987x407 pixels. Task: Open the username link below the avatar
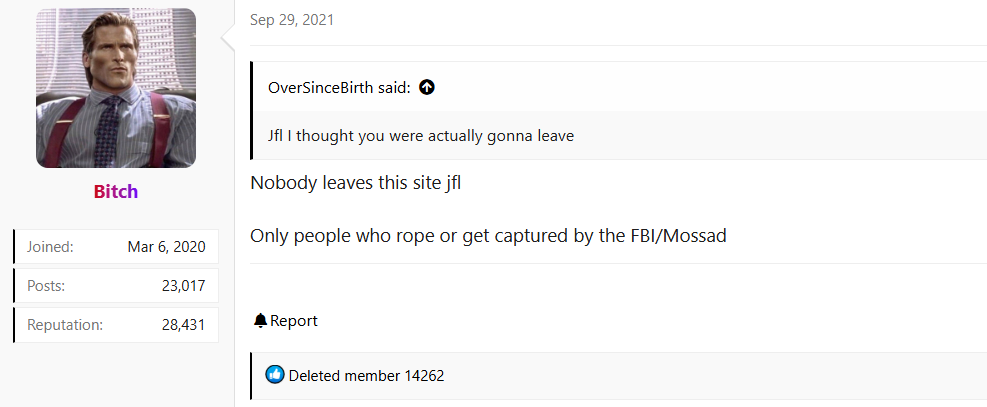(x=116, y=192)
